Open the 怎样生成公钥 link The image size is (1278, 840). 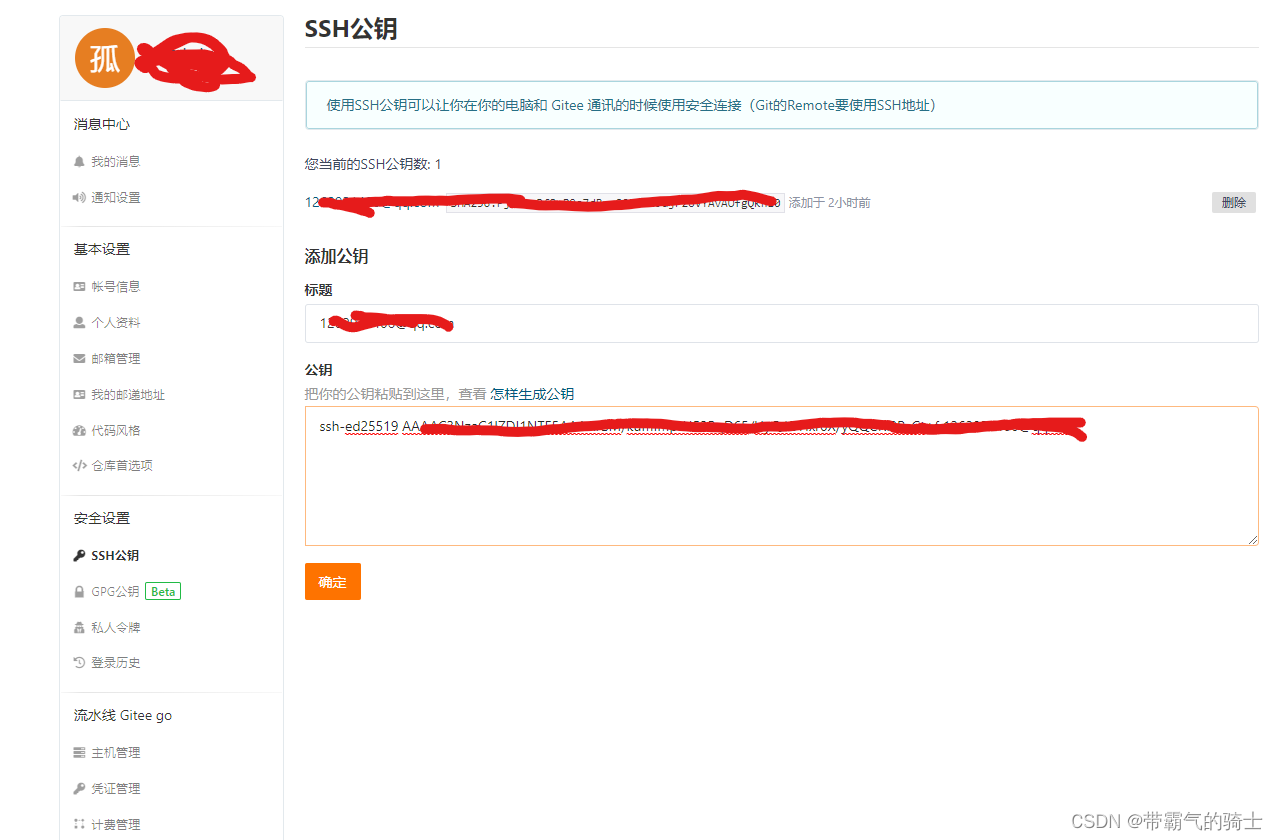pyautogui.click(x=532, y=394)
